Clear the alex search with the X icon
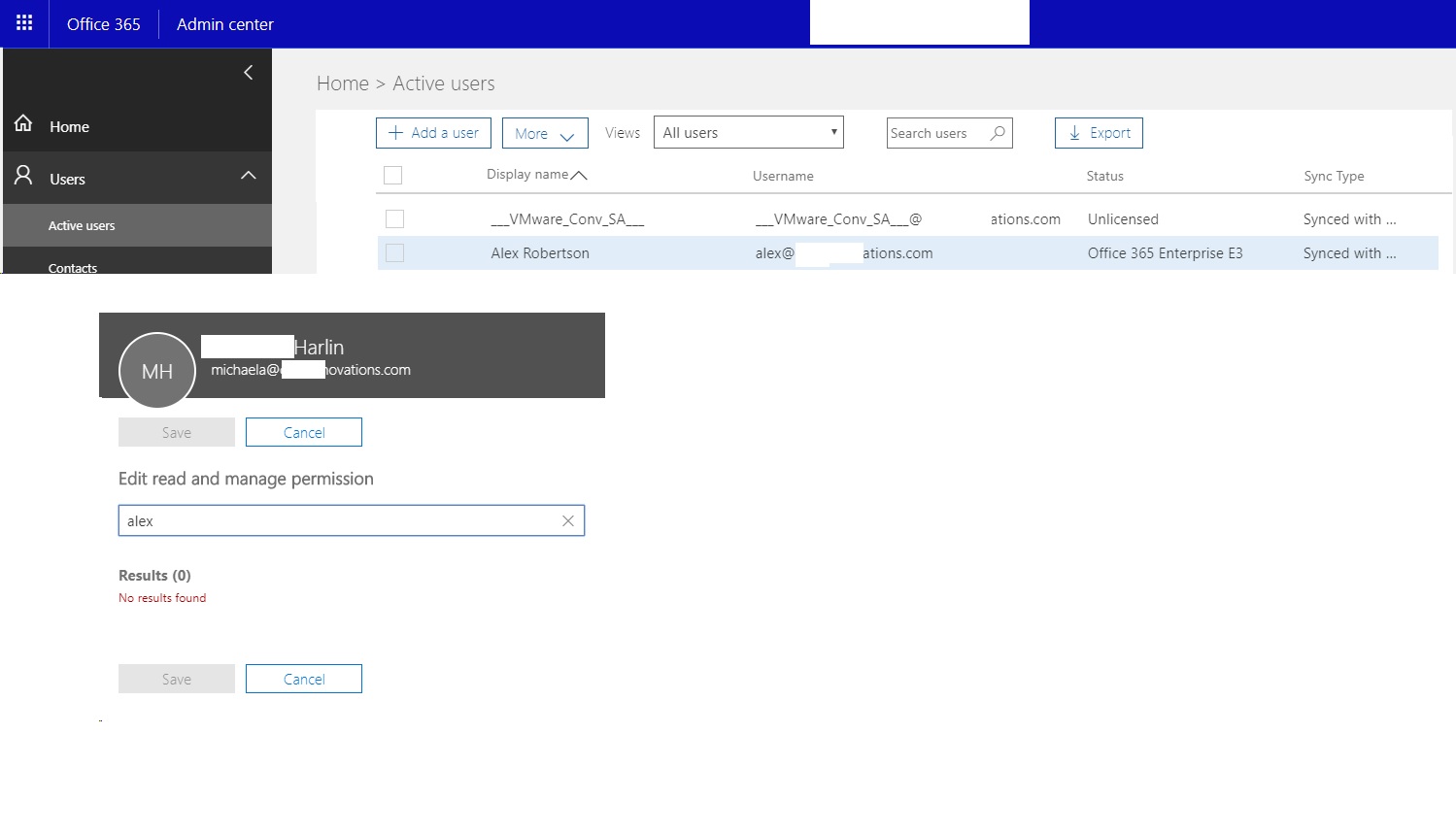 (x=568, y=520)
